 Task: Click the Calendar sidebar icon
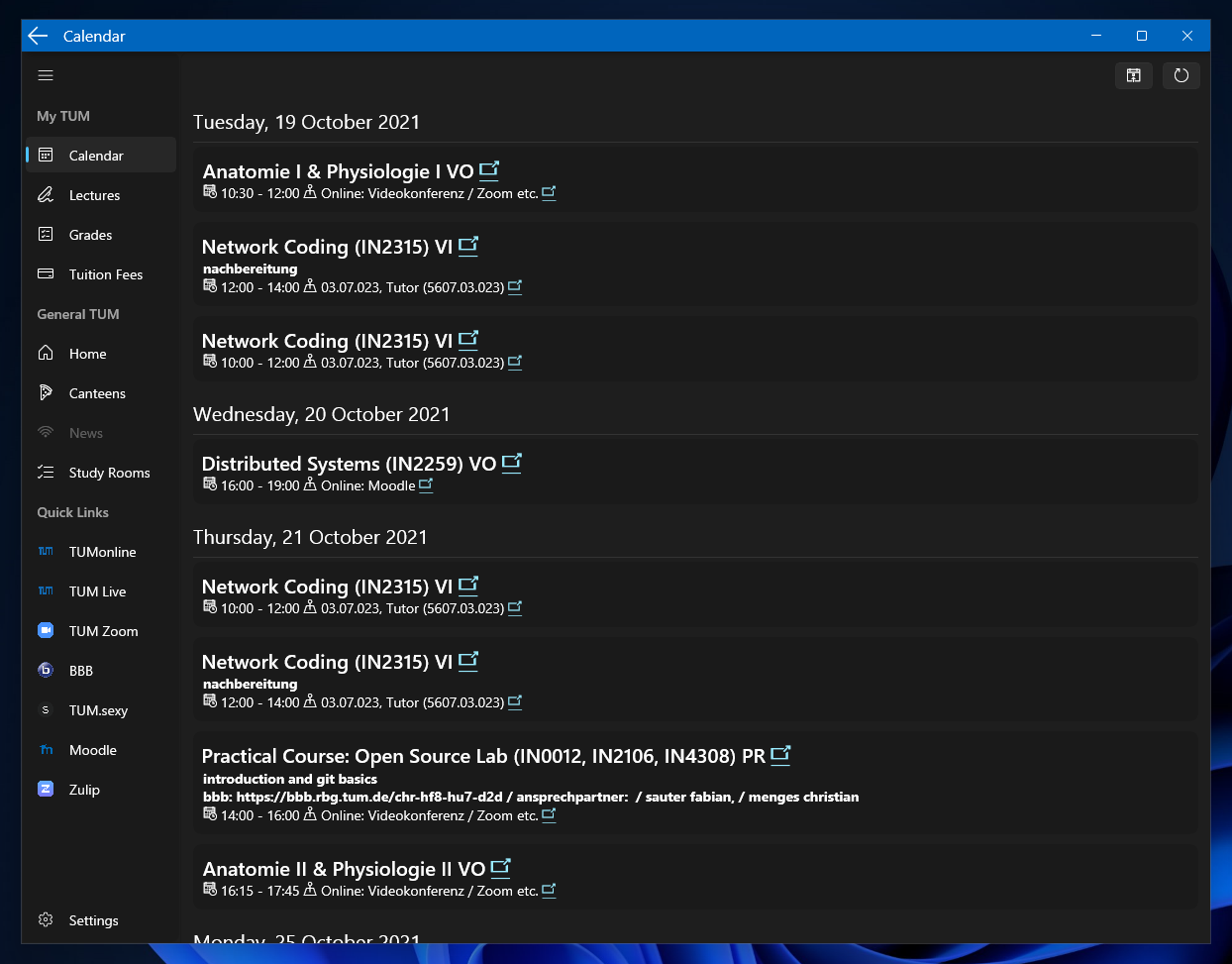[46, 155]
